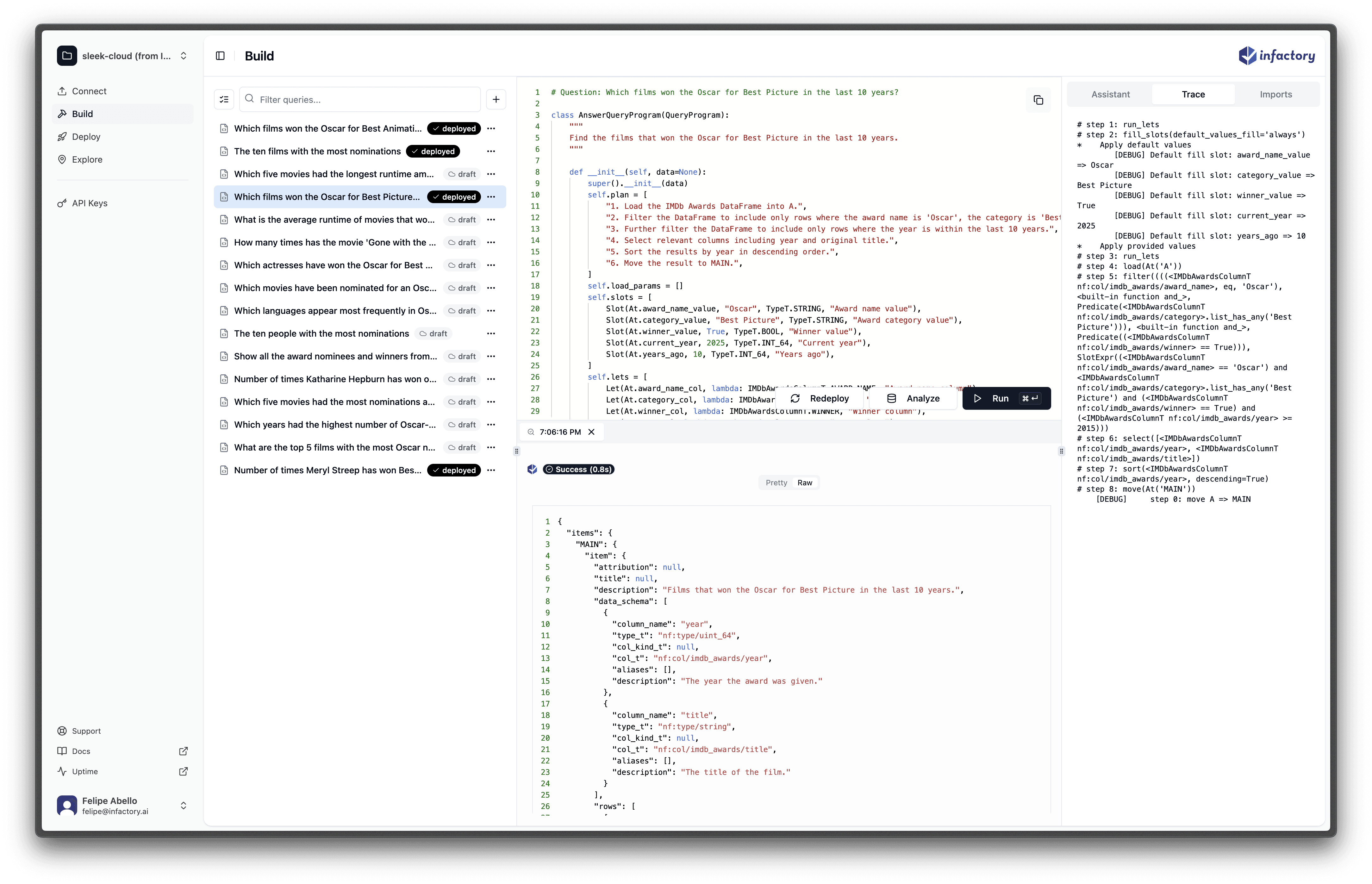Viewport: 1372px width, 884px height.
Task: Click the draft badge on actresses query
Action: pos(462,265)
